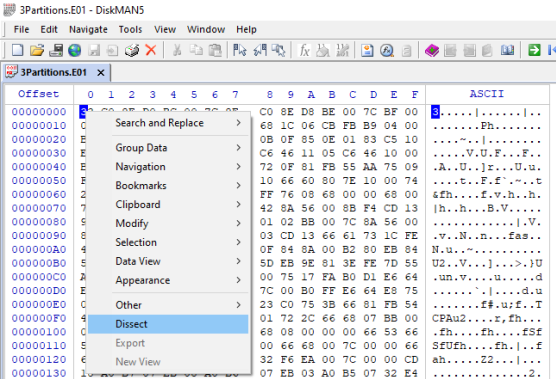The height and width of the screenshot is (380, 557).
Task: Click the highlighted '3' in the ASCII column
Action: click(435, 112)
